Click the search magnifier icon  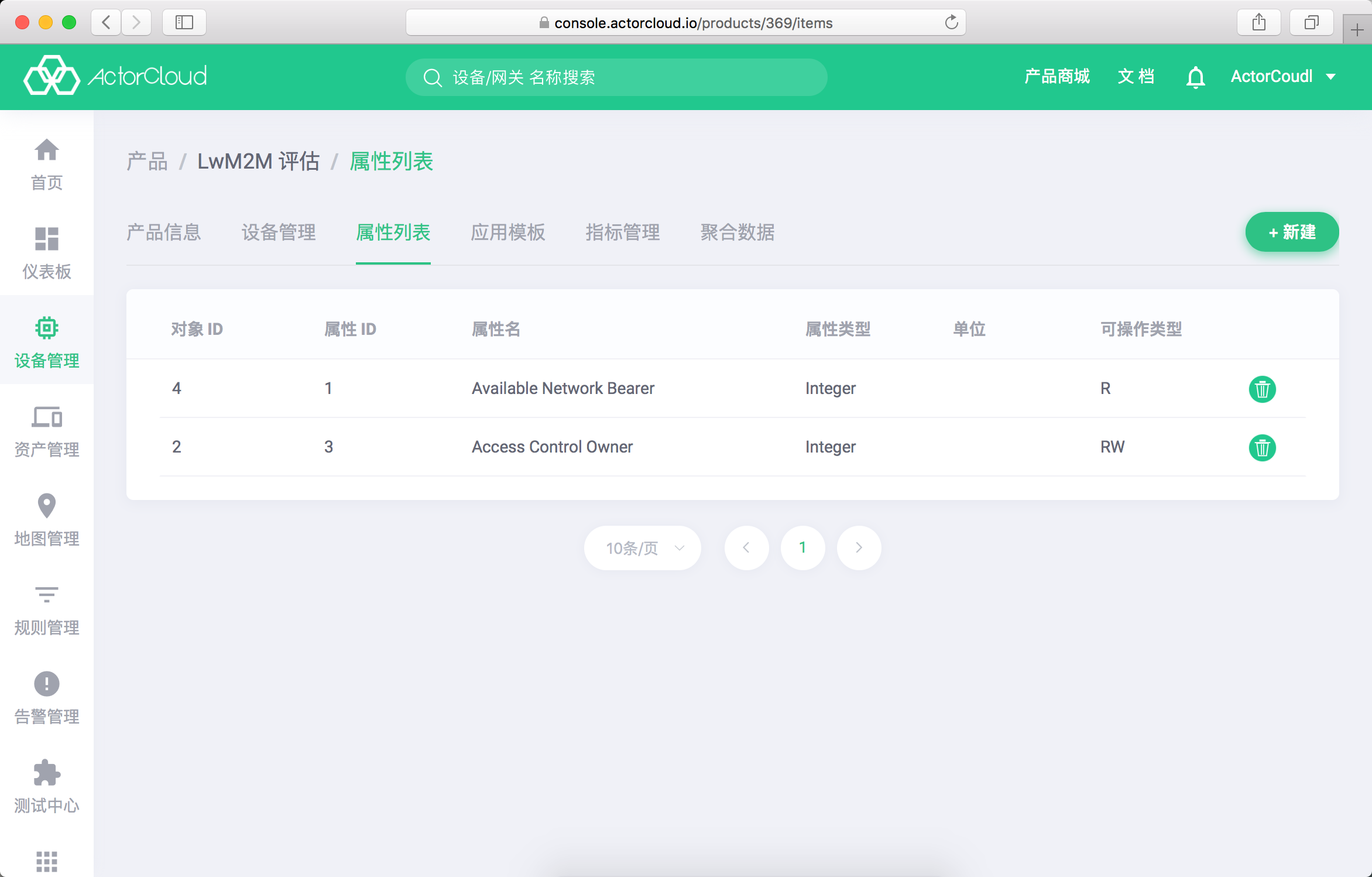click(x=433, y=77)
